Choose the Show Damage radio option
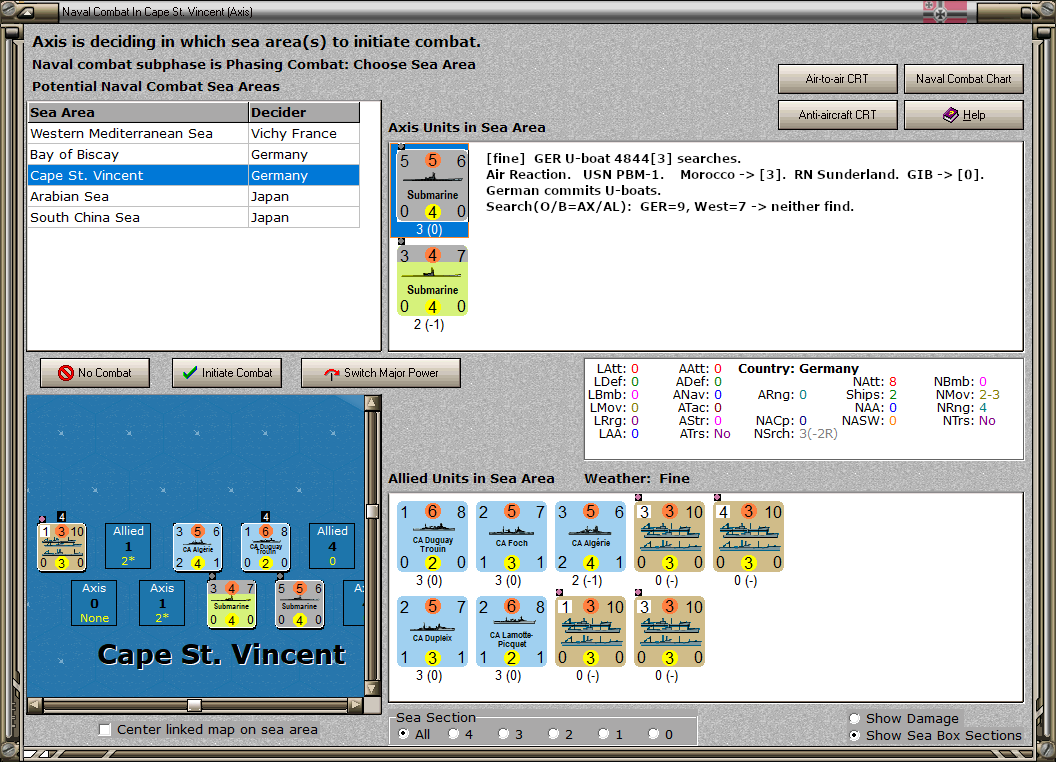This screenshot has height=762, width=1056. pos(855,718)
